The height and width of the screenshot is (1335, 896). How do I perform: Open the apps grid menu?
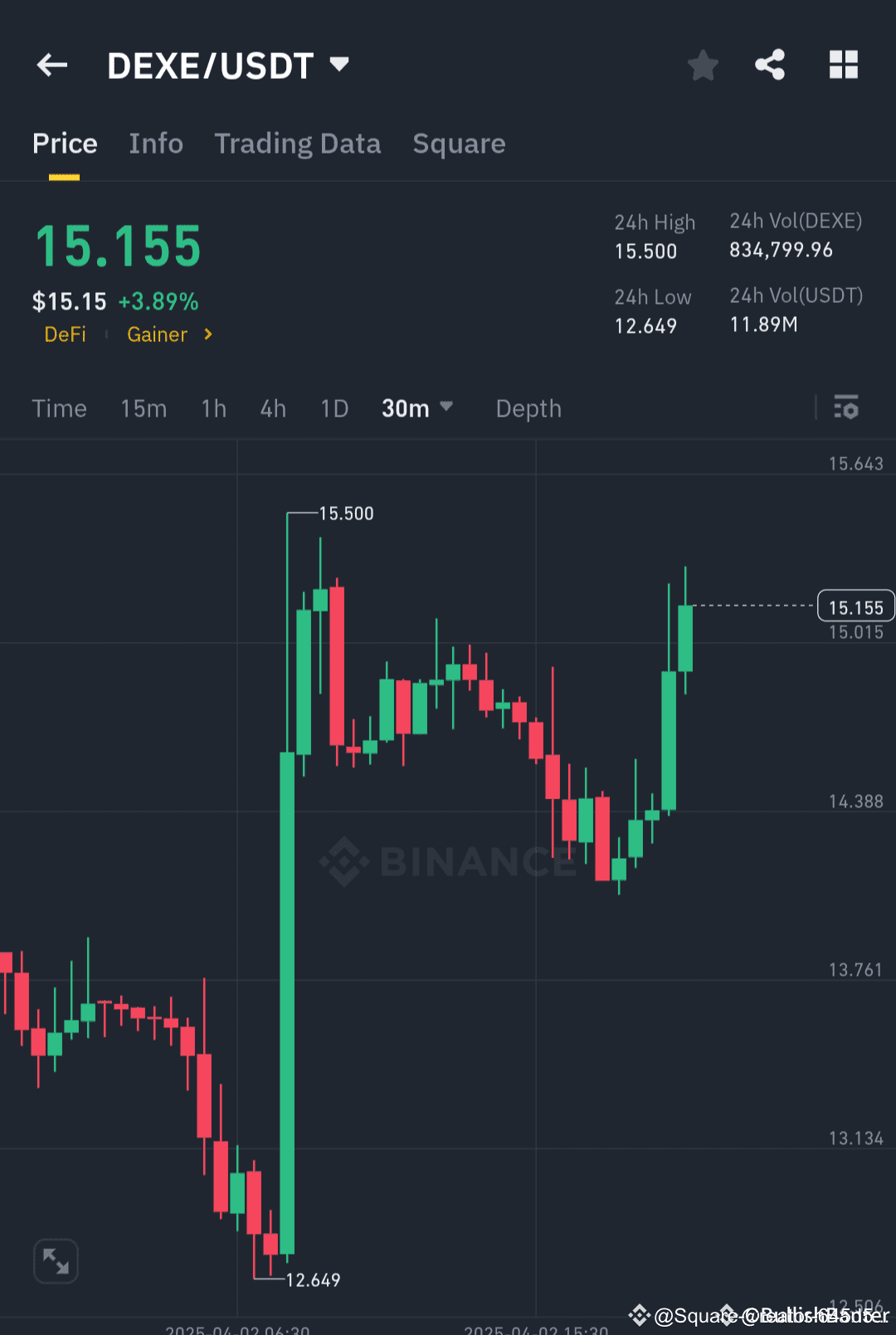point(843,65)
